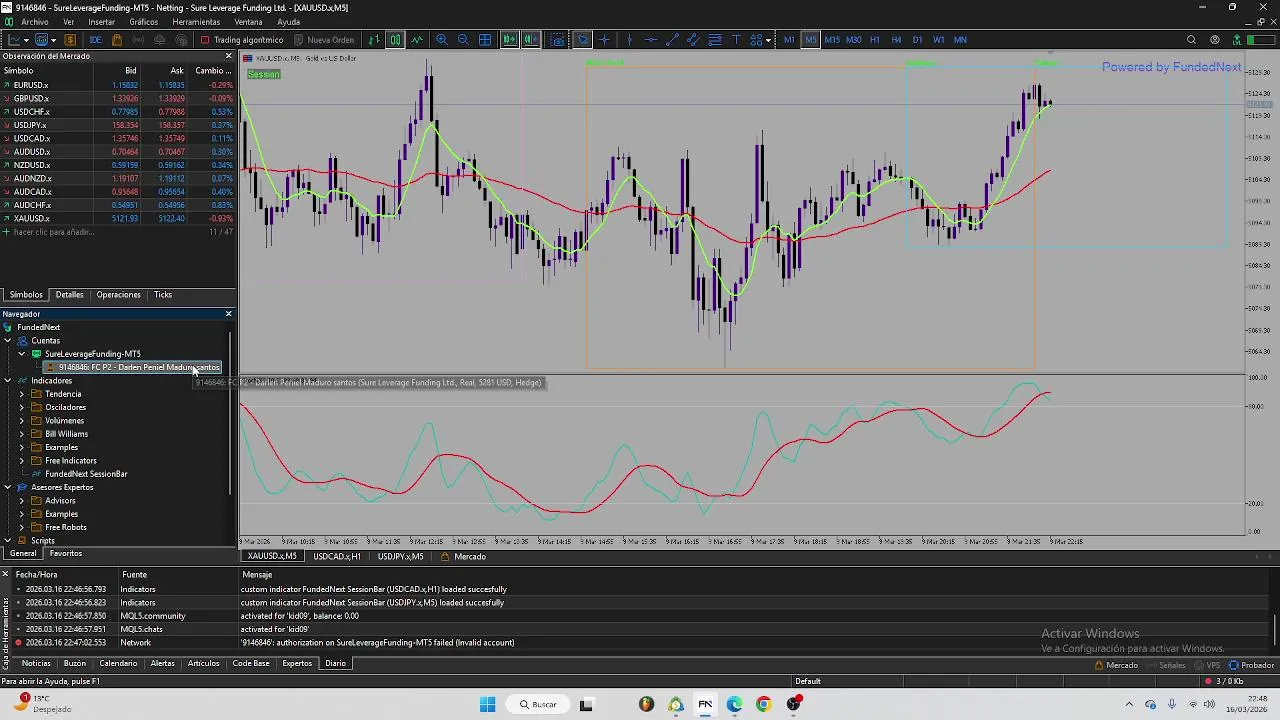This screenshot has width=1280, height=720.
Task: Select the text label tool
Action: point(737,40)
